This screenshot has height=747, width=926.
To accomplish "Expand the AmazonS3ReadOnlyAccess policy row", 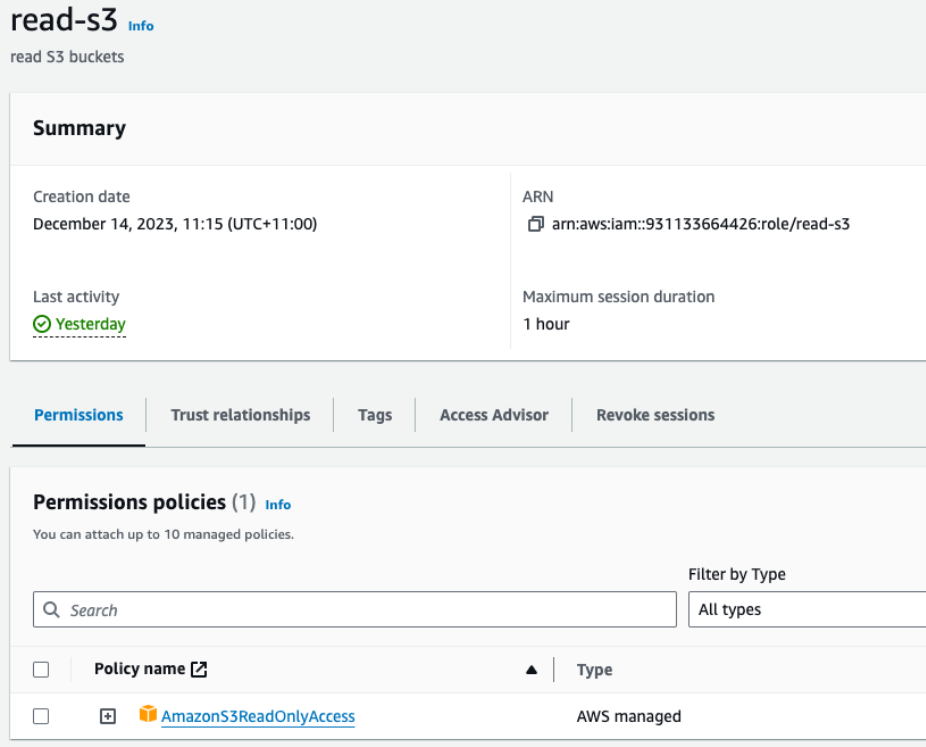I will [107, 716].
